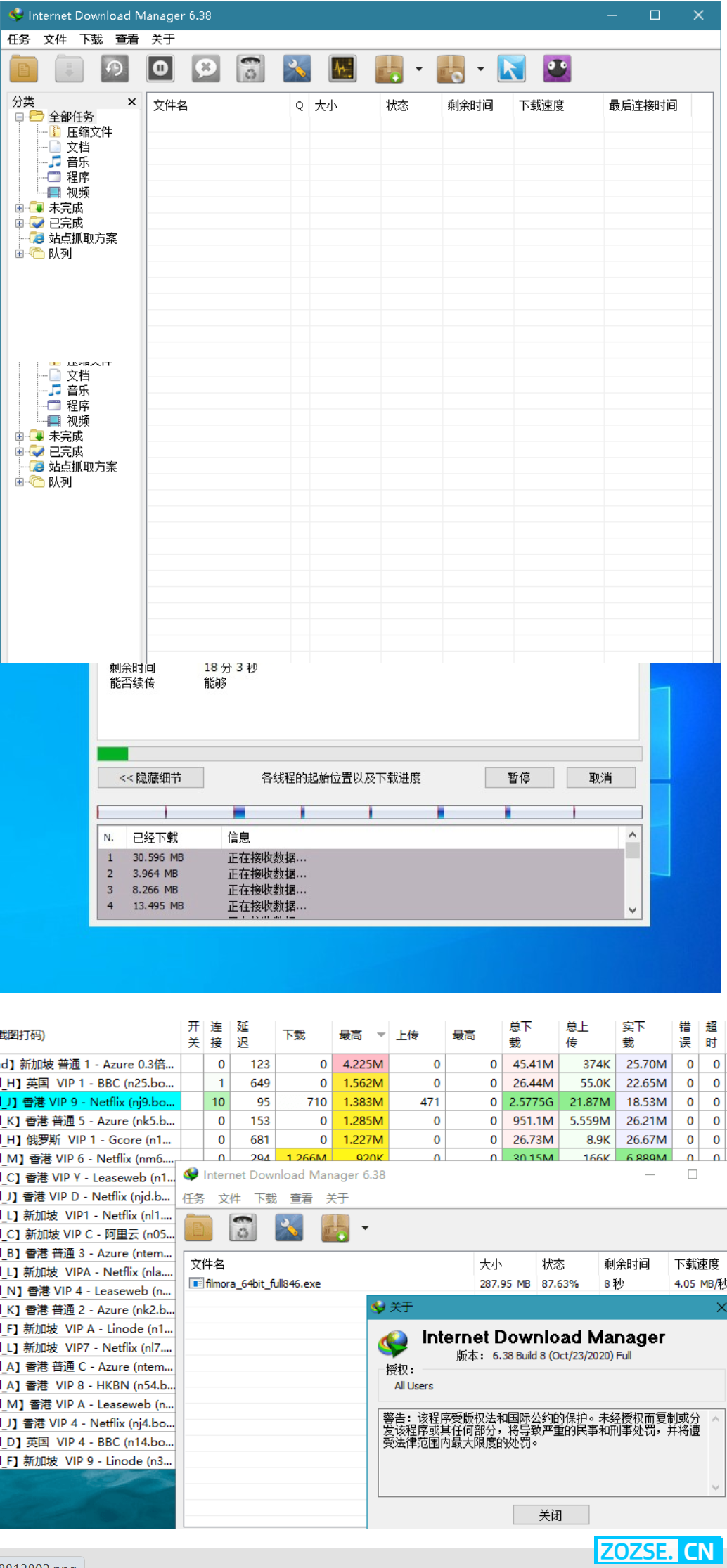The width and height of the screenshot is (727, 1568).
Task: Select the 全部任务 folder in category tree
Action: click(x=70, y=117)
